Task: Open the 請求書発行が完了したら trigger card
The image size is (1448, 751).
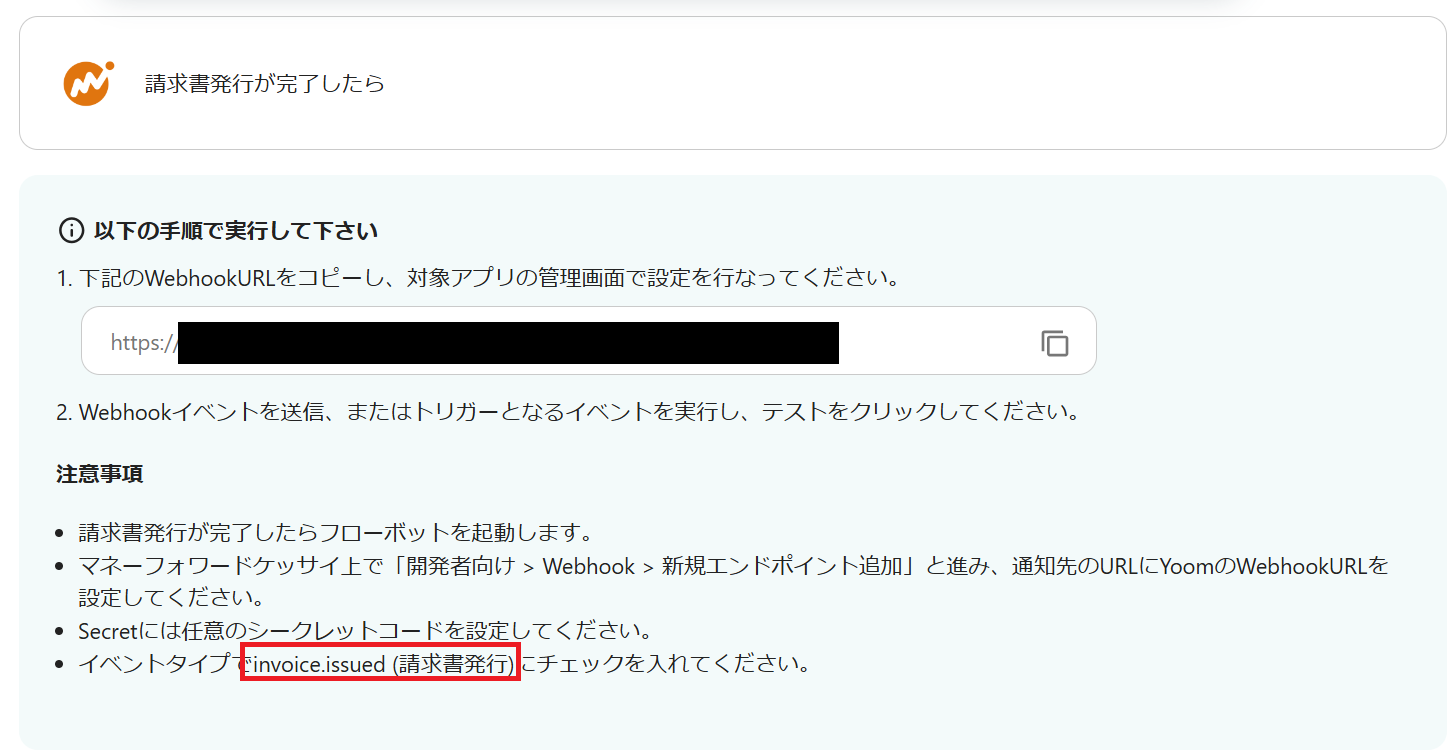Action: click(733, 83)
